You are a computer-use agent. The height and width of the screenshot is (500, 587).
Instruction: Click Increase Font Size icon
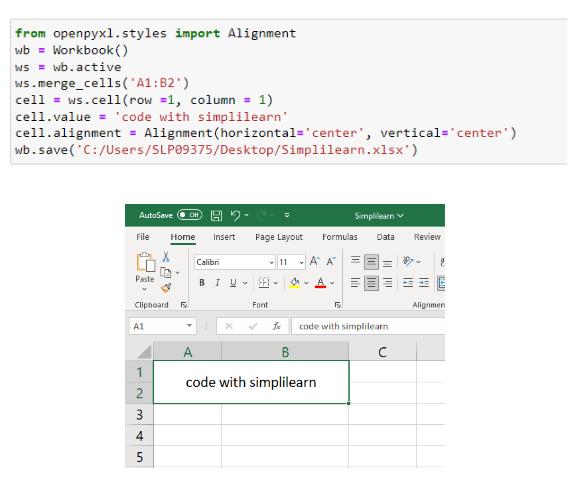314,261
